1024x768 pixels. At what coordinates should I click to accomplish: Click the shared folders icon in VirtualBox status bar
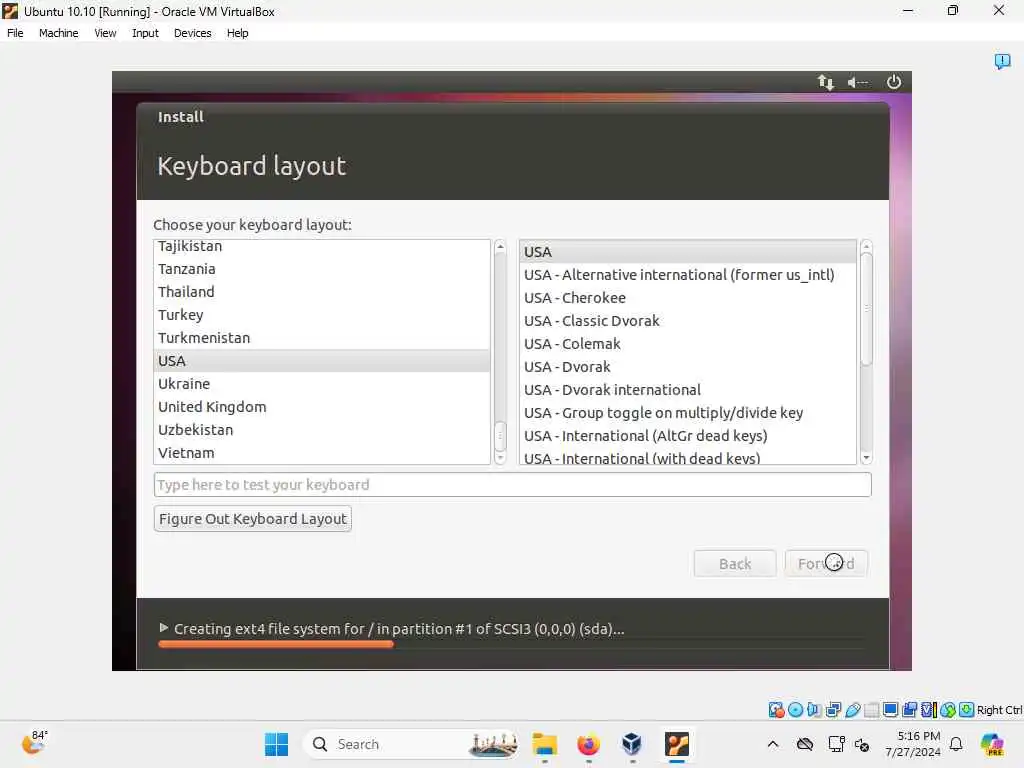(x=871, y=710)
